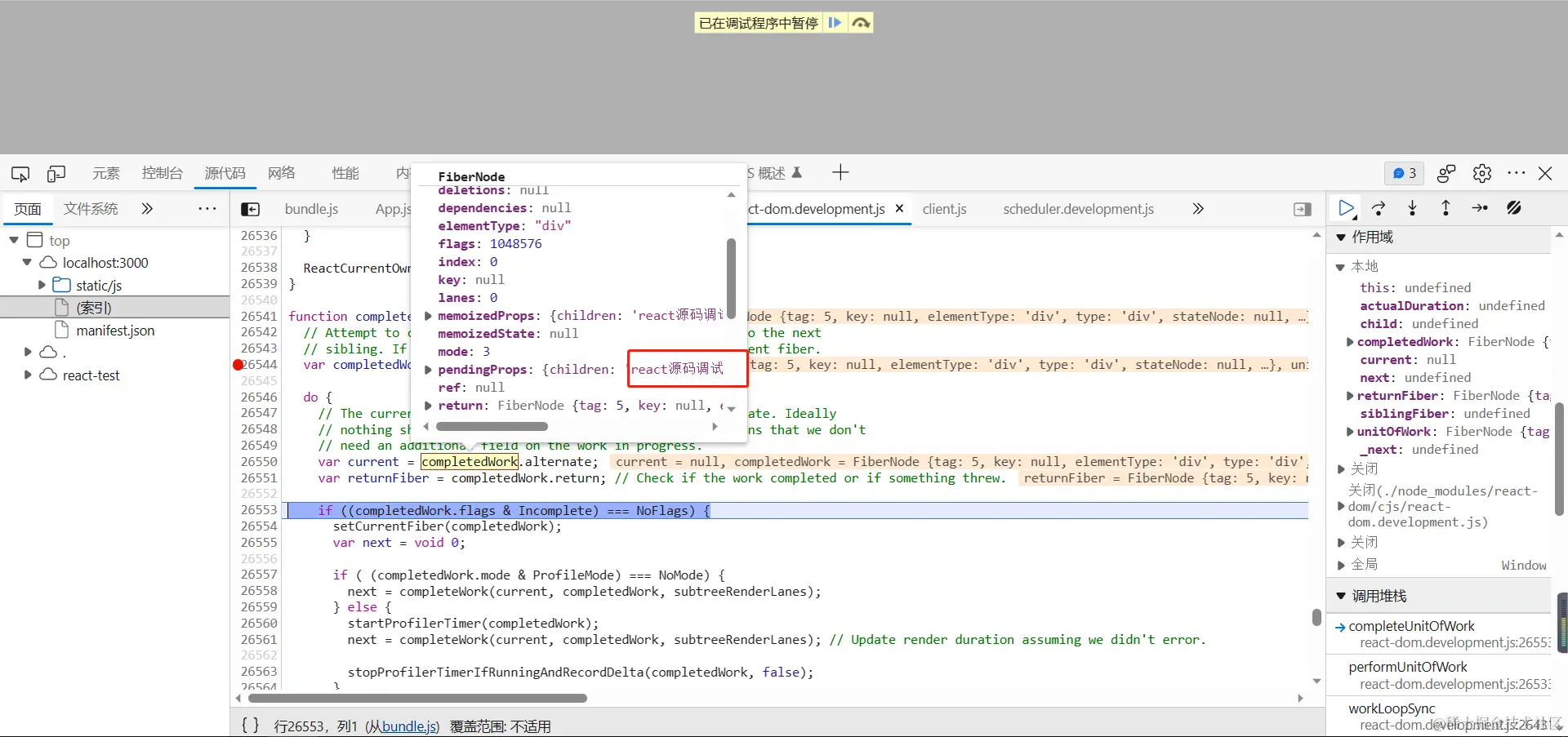Image resolution: width=1568 pixels, height=737 pixels.
Task: Open the 性能 tab
Action: point(345,173)
